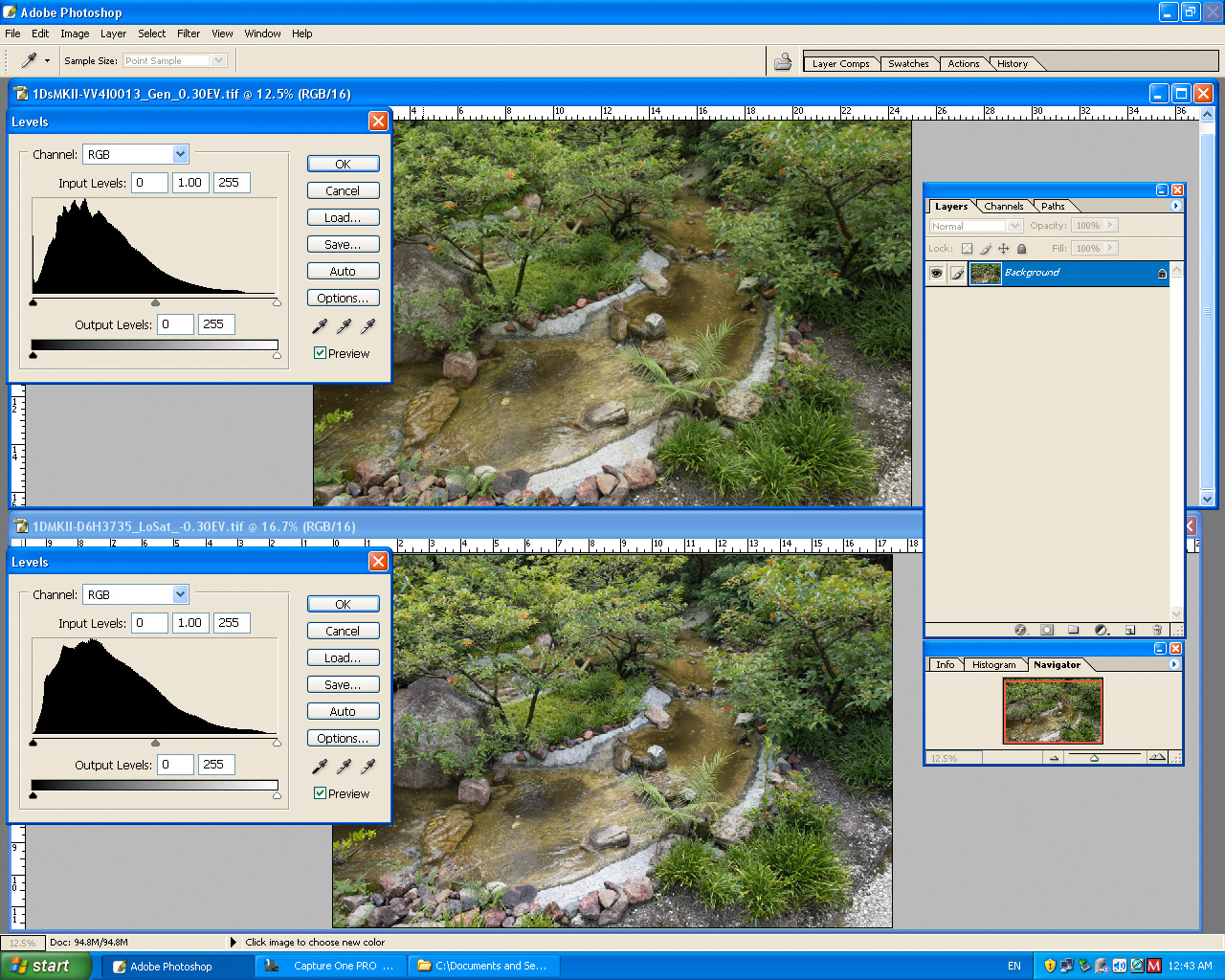Click Options... in upper Levels dialog
Viewport: 1225px width, 980px height.
click(x=343, y=298)
